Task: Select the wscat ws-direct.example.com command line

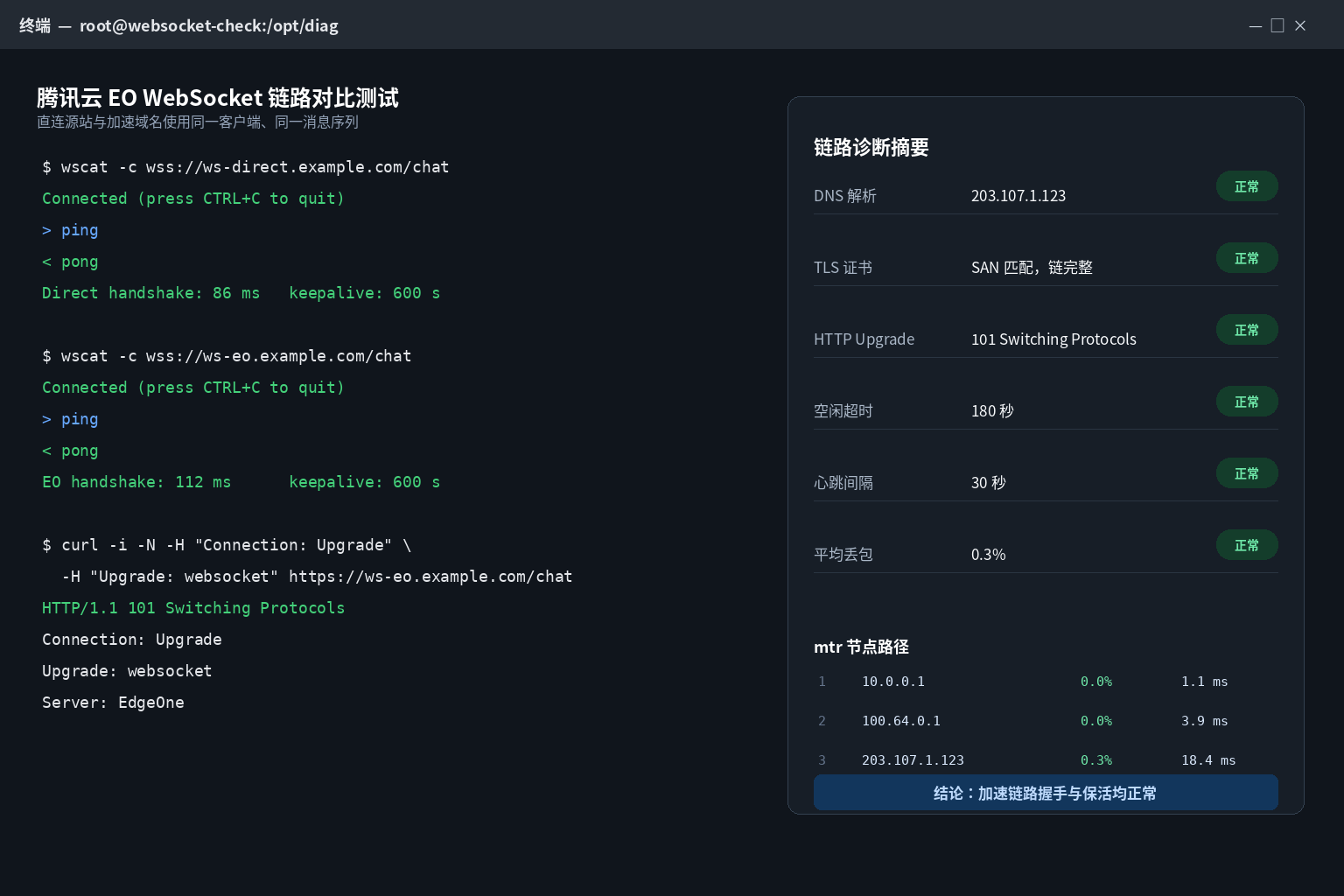Action: click(x=246, y=167)
